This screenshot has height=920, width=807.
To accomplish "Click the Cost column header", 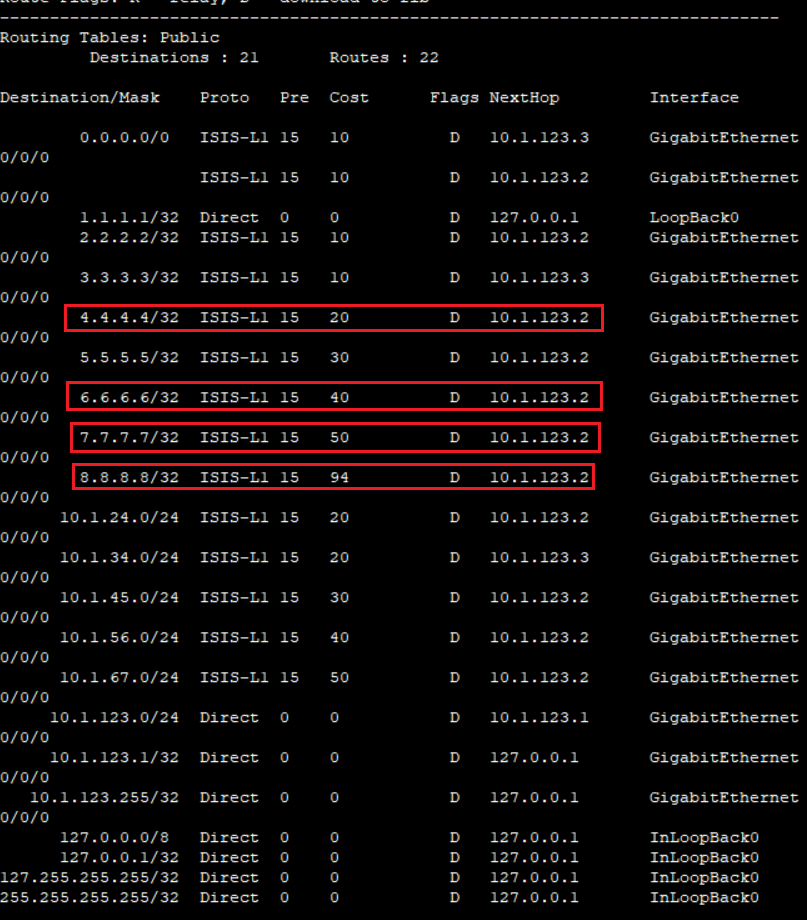I will point(349,97).
